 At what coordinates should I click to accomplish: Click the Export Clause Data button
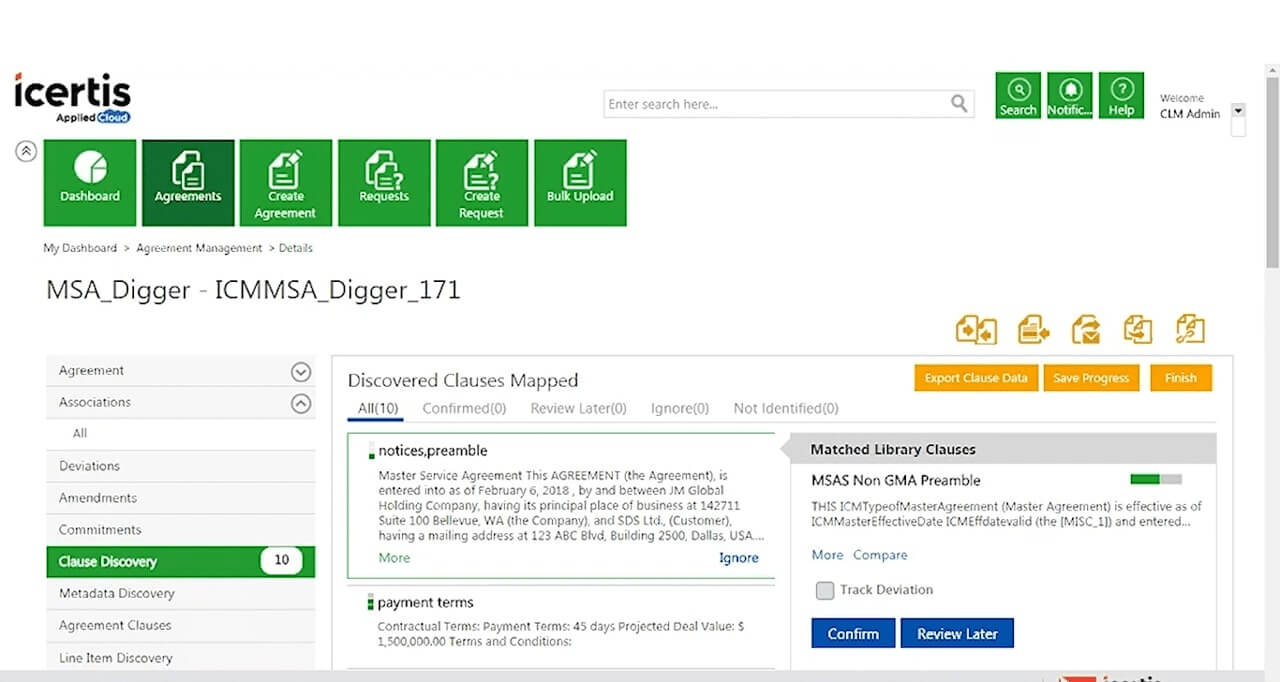975,378
